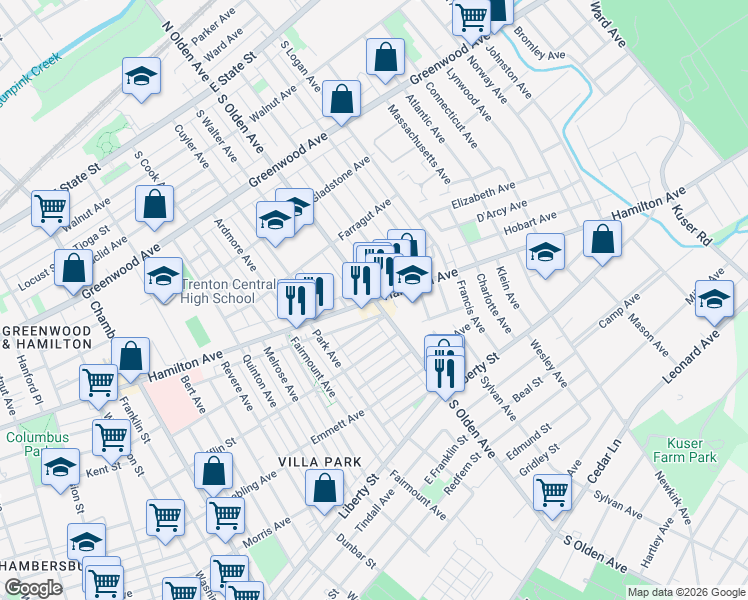Click the grocery cart marker near Cedar Ln

click(x=552, y=494)
